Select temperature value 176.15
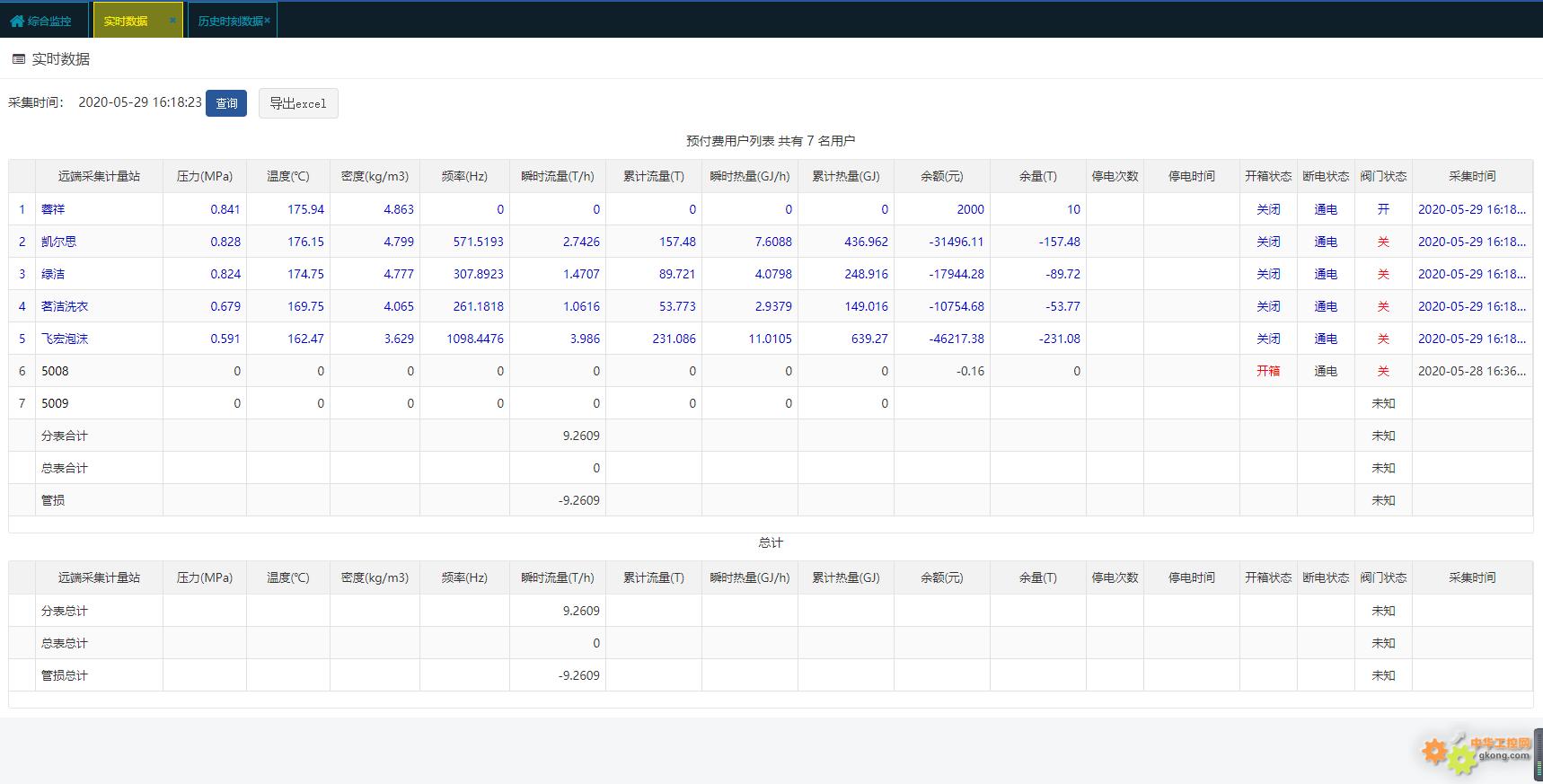 pos(305,242)
